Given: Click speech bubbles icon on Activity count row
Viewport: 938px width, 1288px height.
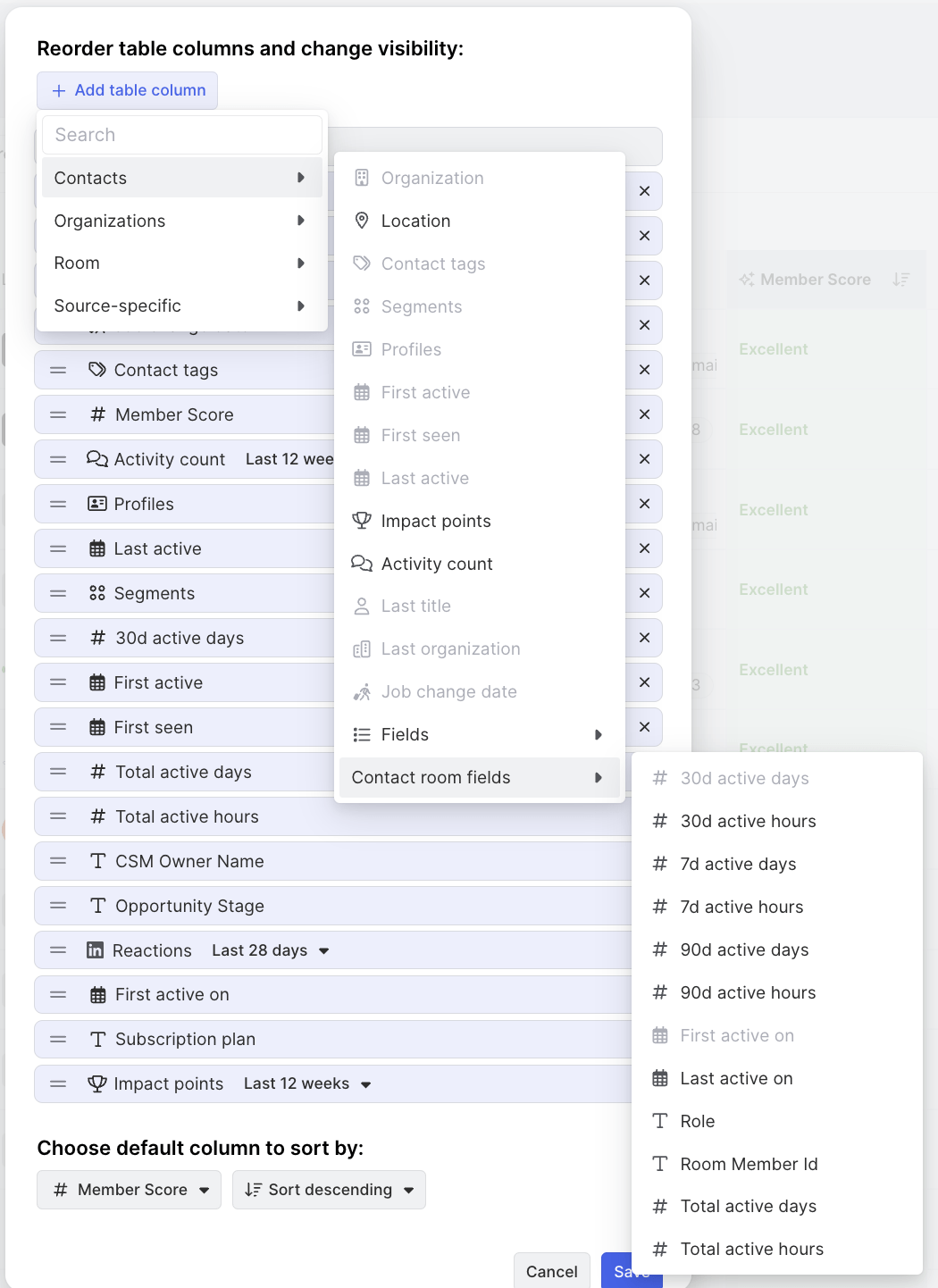Looking at the screenshot, I should pyautogui.click(x=97, y=459).
